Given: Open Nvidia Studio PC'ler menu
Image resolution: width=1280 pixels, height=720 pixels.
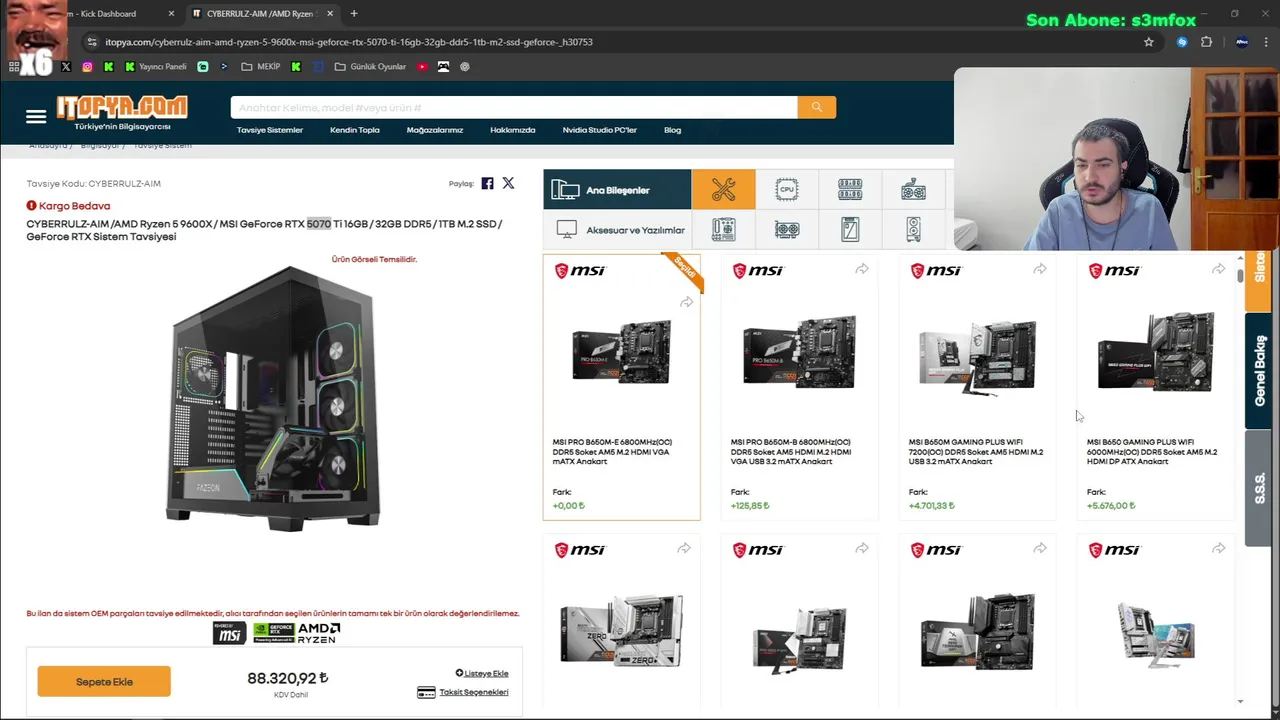Looking at the screenshot, I should [x=600, y=130].
